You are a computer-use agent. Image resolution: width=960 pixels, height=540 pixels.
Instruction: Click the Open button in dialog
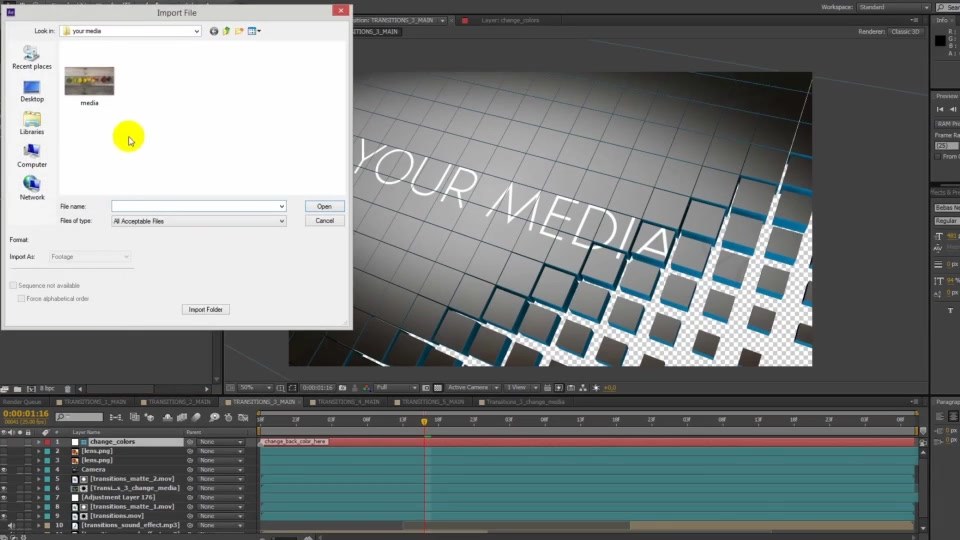324,206
